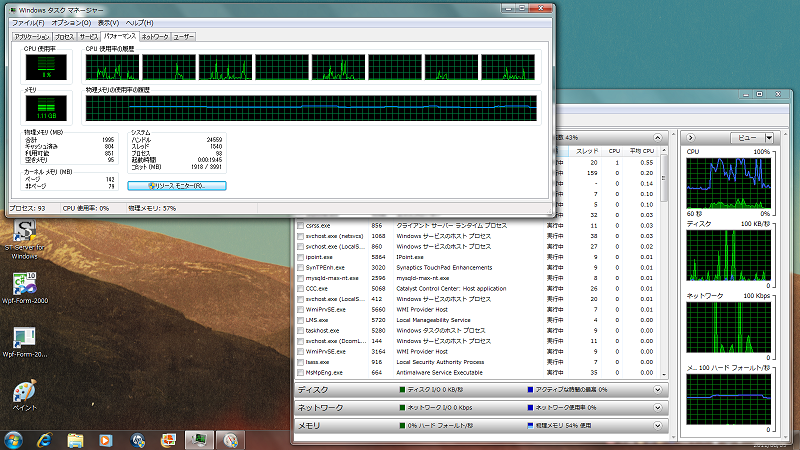
Task: Check the svchost.exe (netsvcs) checkbox
Action: [x=301, y=236]
